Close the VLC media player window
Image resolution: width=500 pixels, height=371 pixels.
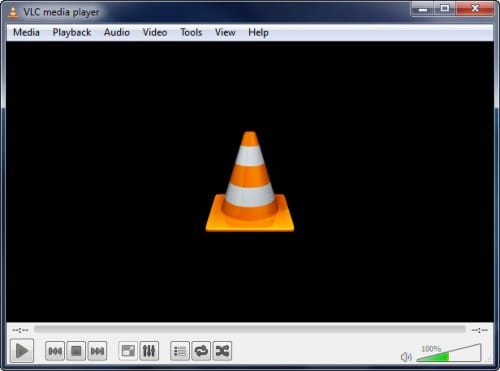pyautogui.click(x=475, y=9)
